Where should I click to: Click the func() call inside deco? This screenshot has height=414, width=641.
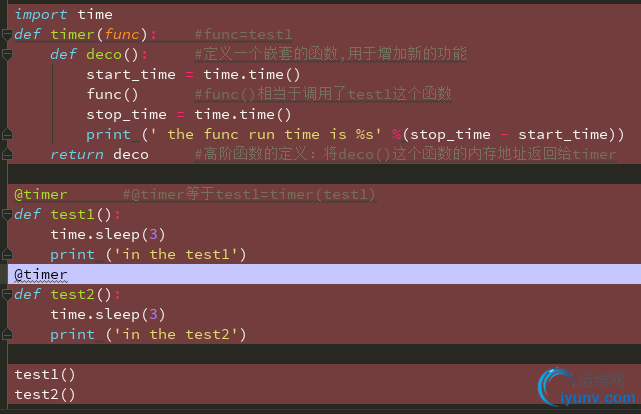pyautogui.click(x=112, y=95)
